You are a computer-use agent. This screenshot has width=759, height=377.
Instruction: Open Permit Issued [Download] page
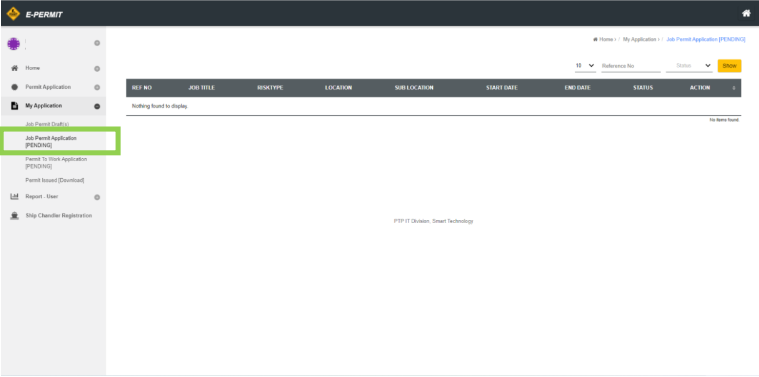coord(55,180)
